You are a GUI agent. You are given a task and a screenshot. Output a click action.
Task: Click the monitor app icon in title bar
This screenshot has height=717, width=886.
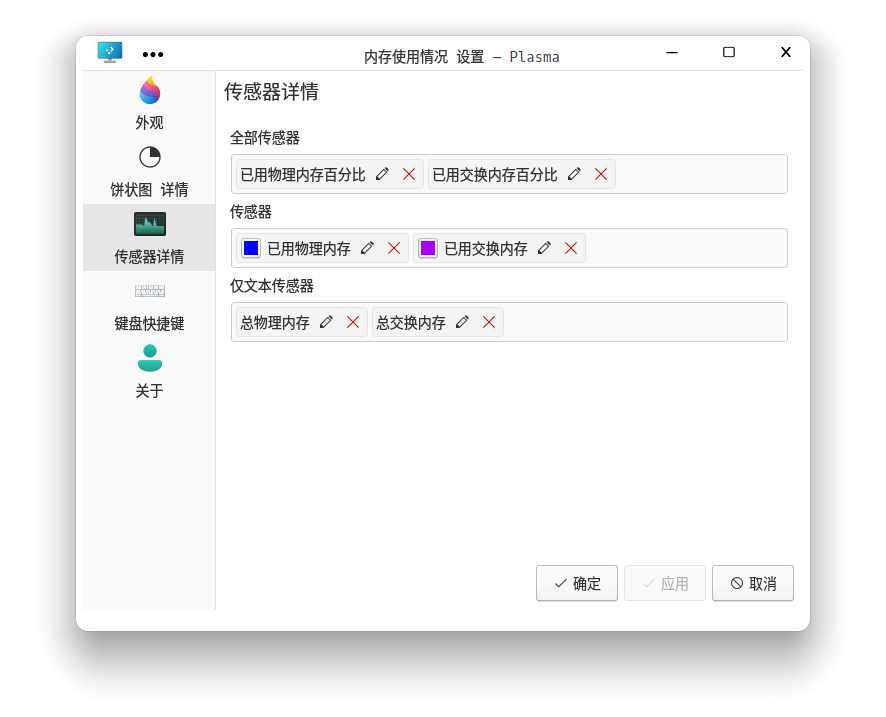(110, 52)
